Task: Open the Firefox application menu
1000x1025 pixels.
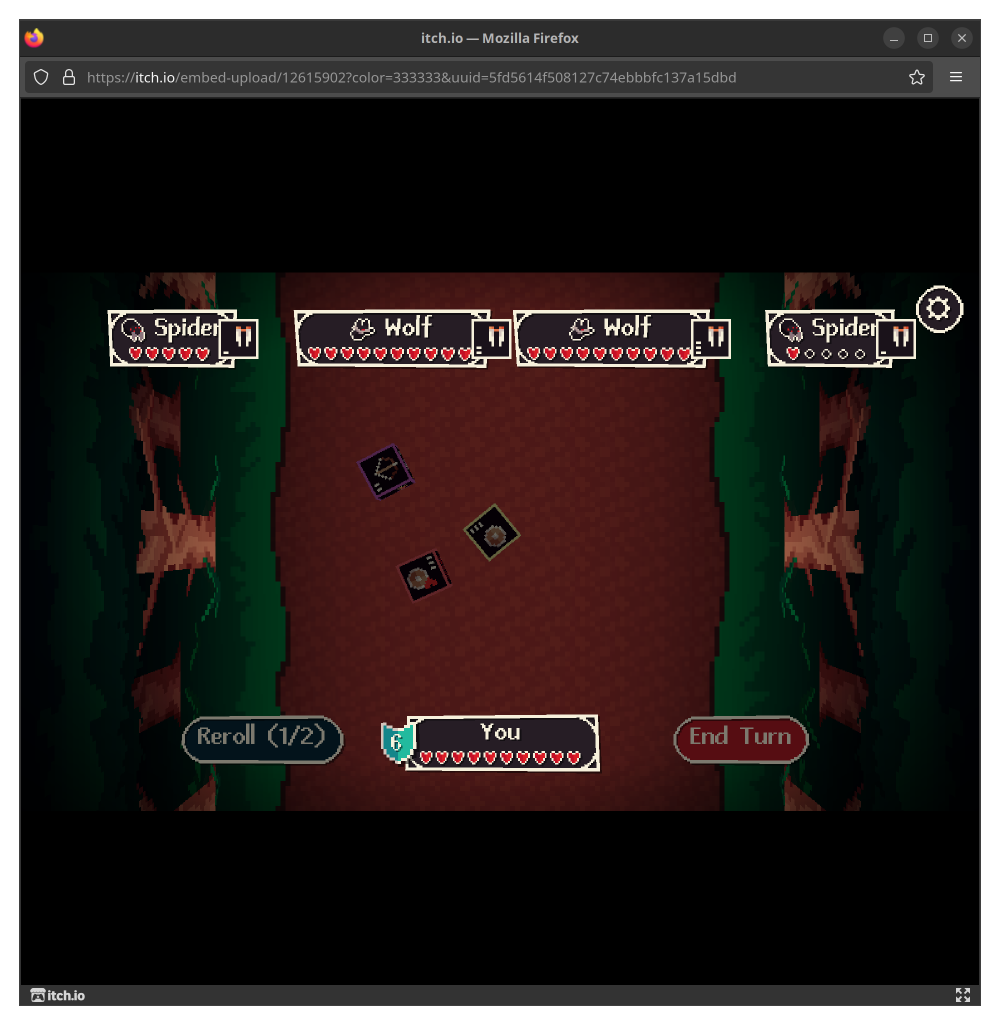Action: click(x=956, y=77)
